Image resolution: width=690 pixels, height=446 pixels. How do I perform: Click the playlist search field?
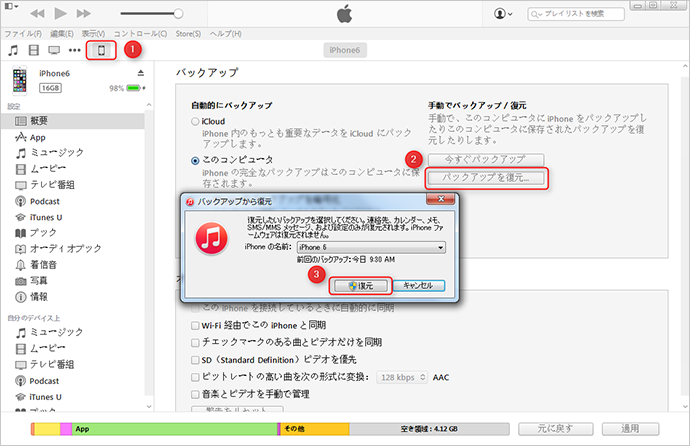coord(576,14)
